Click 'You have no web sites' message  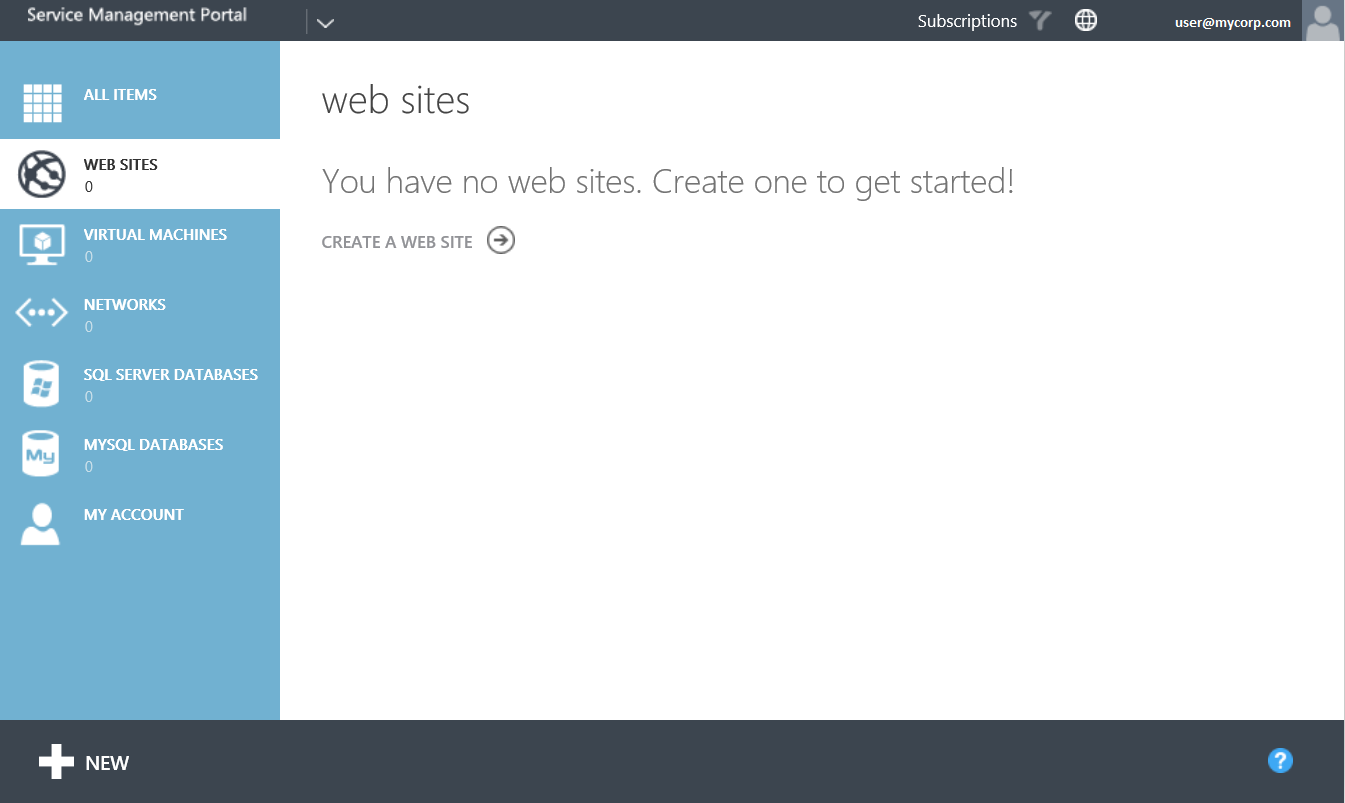click(x=668, y=182)
